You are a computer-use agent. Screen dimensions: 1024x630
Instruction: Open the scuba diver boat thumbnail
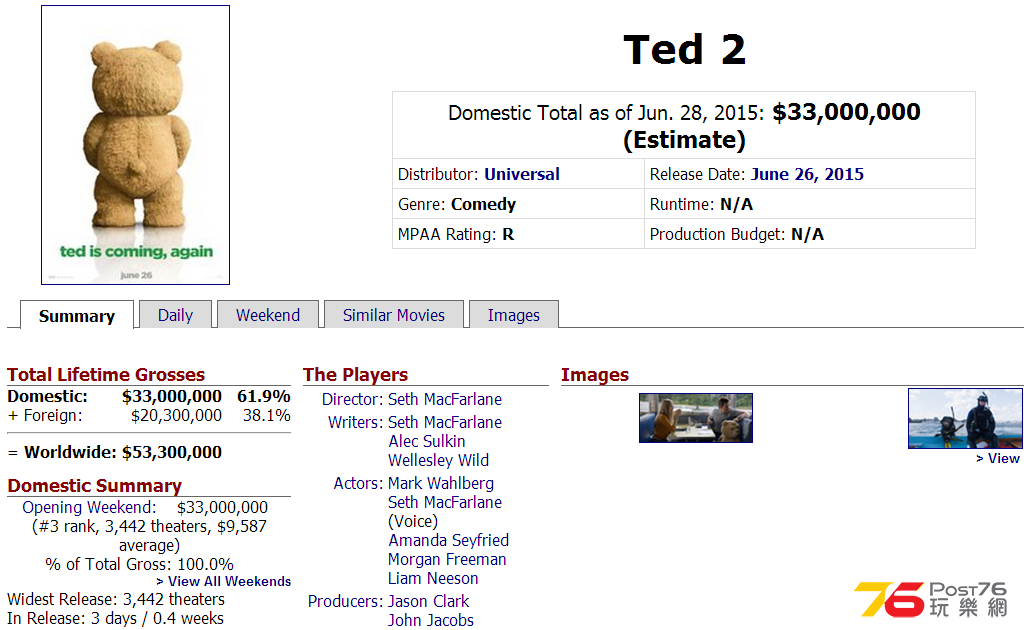pos(965,418)
